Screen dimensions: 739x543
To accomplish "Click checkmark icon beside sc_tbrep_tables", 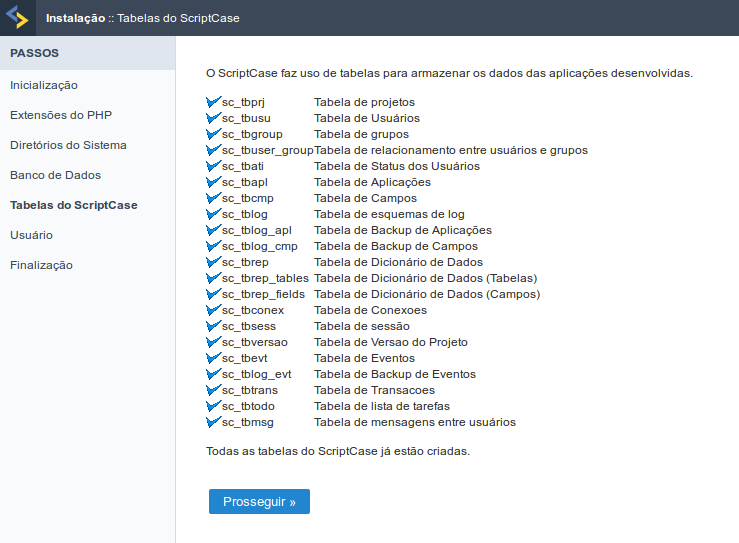I will 213,278.
